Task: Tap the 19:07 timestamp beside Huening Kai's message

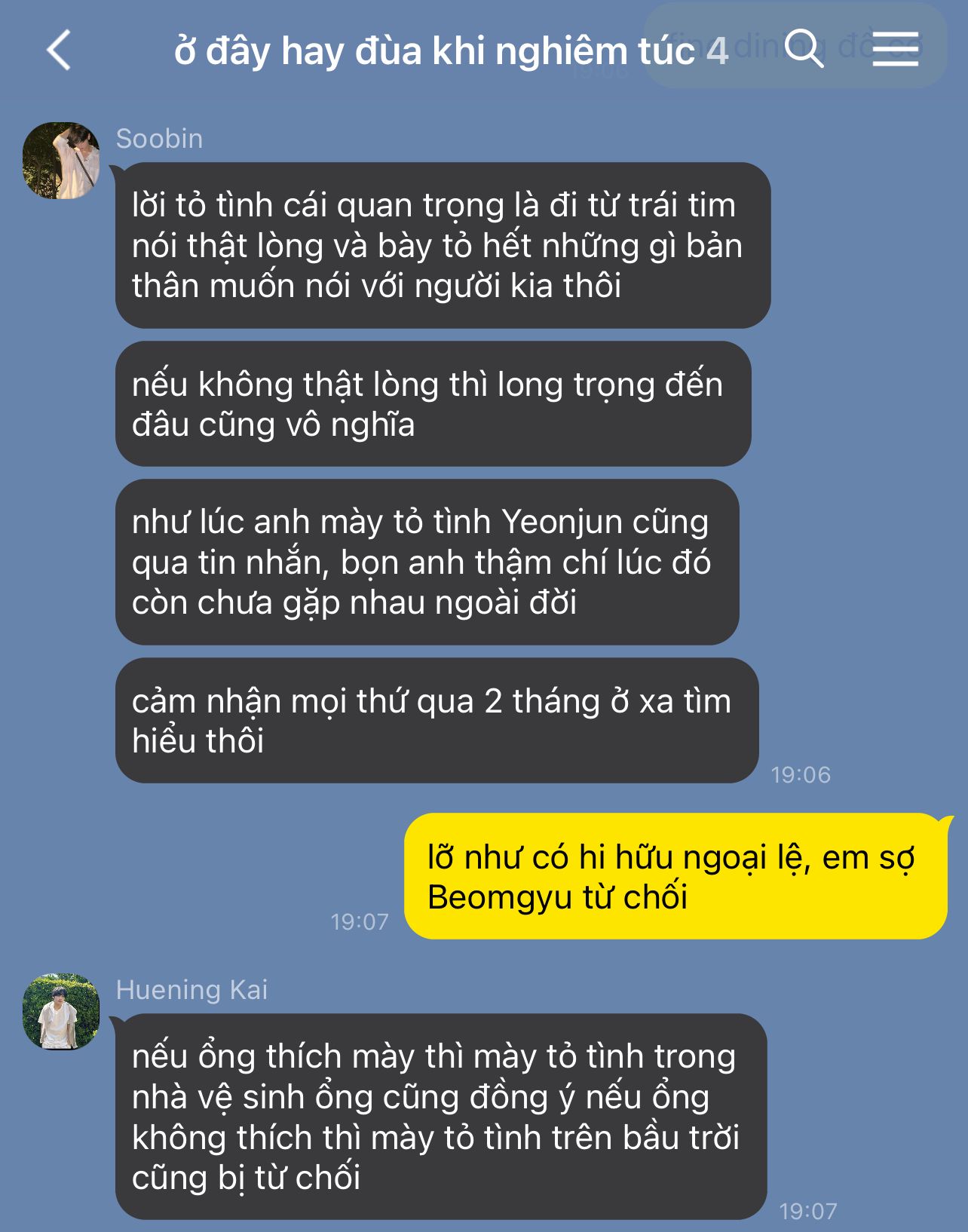Action: 808,1211
